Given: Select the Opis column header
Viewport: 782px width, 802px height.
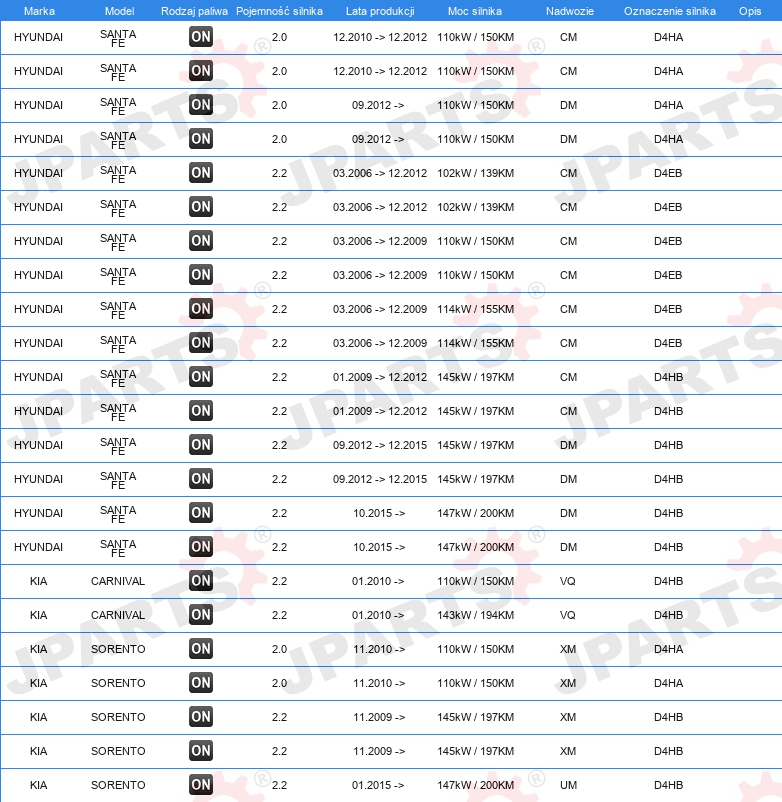Looking at the screenshot, I should pyautogui.click(x=750, y=11).
